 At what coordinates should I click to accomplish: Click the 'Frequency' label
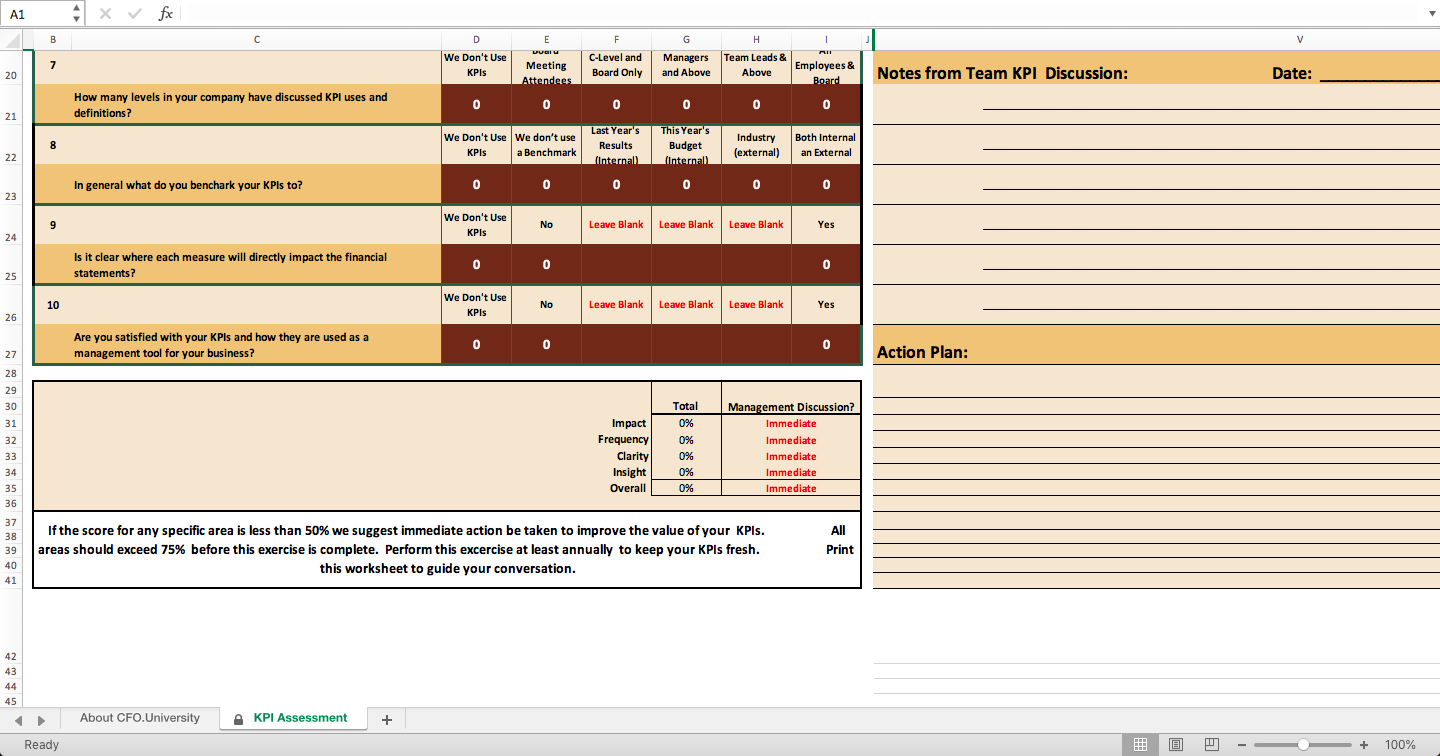click(x=623, y=439)
